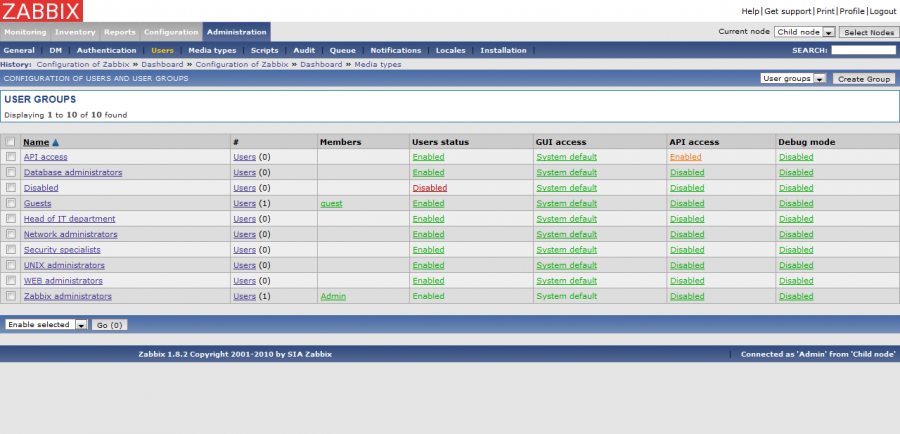Screen dimensions: 900x434
Task: Open the Scripts submenu
Action: coord(265,51)
